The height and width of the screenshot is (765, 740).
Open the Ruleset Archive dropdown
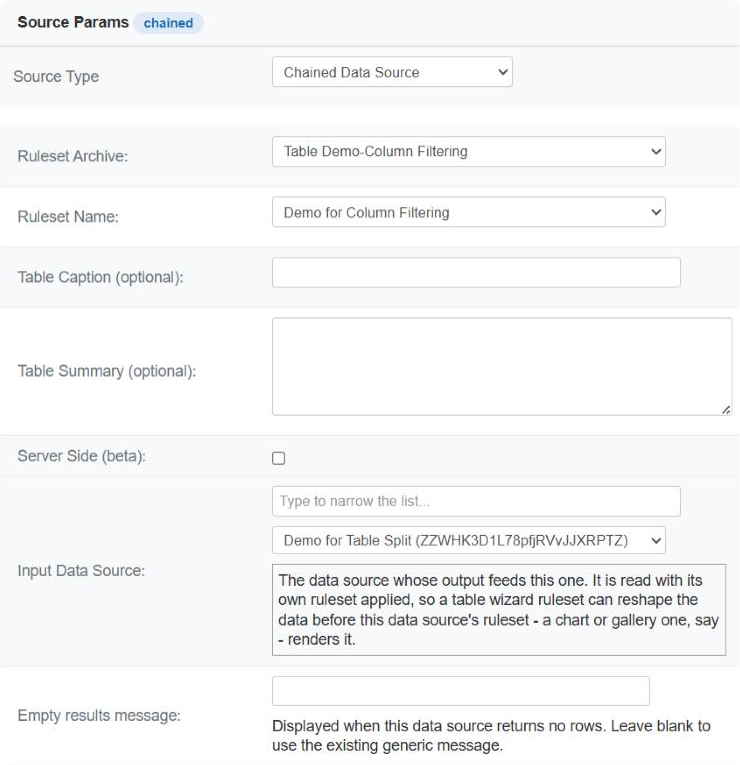coord(469,151)
